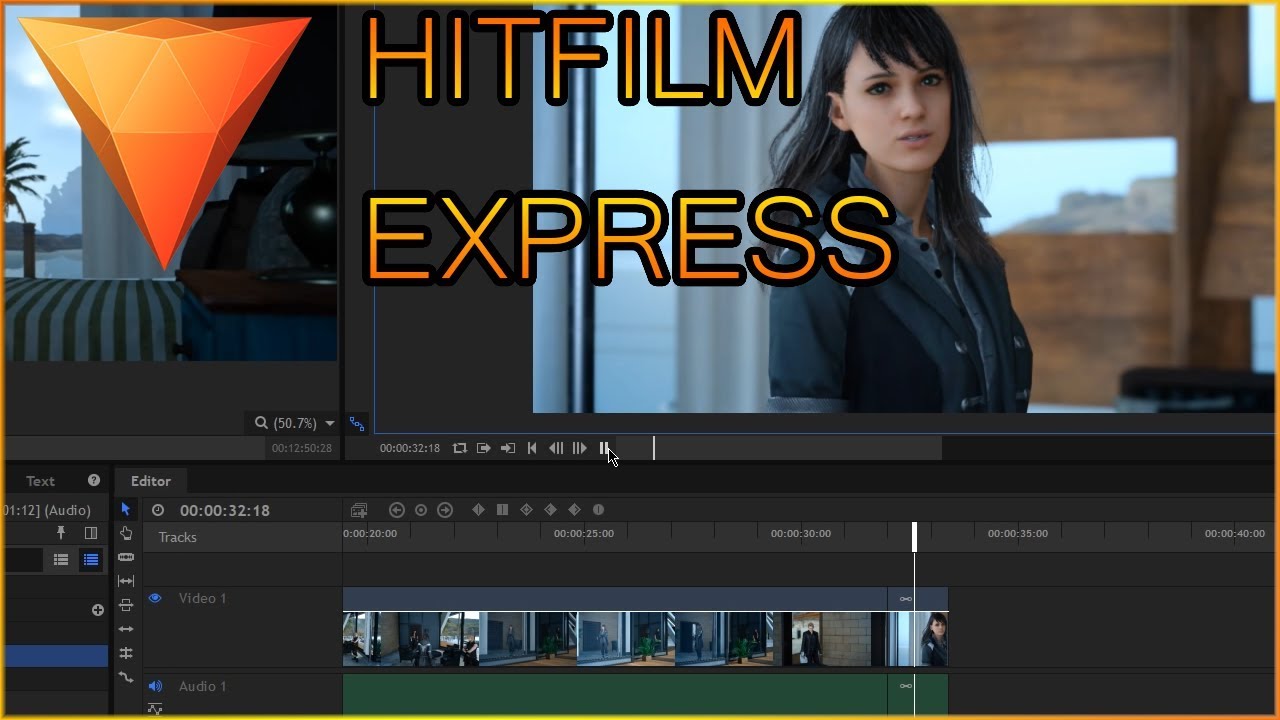Select the Slip tool
The height and width of the screenshot is (720, 1280).
coord(126,581)
